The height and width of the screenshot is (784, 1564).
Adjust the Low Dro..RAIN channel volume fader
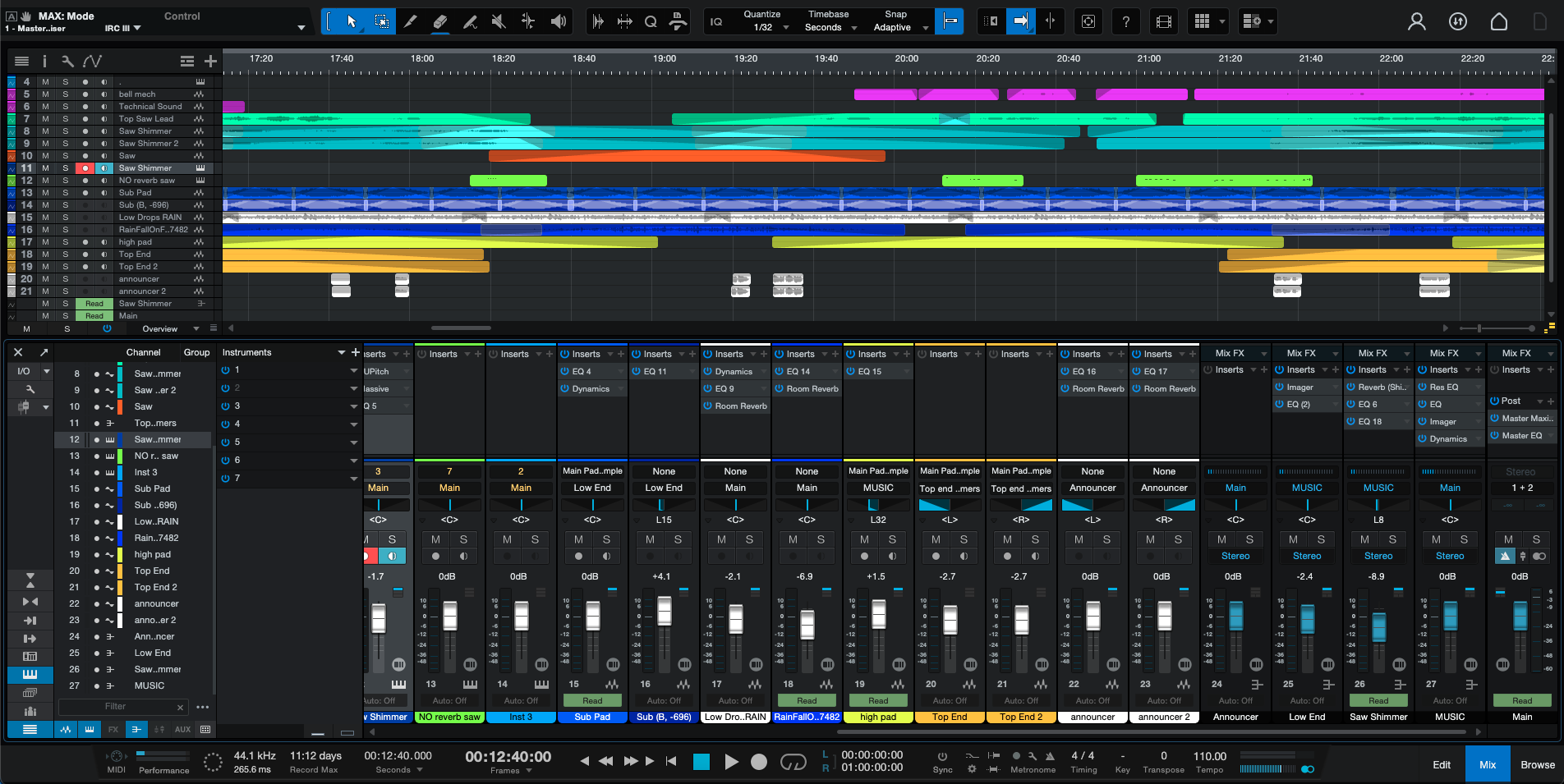coord(736,620)
